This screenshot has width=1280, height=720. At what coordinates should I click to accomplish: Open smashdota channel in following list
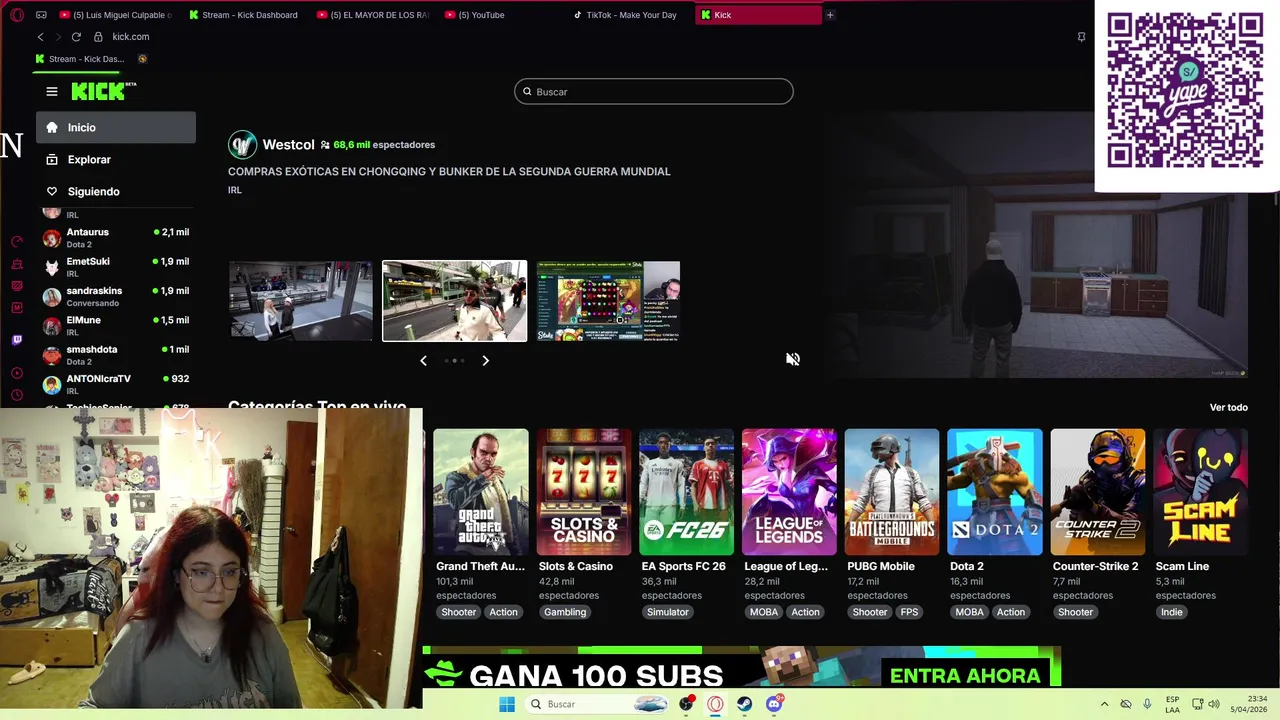coord(116,355)
